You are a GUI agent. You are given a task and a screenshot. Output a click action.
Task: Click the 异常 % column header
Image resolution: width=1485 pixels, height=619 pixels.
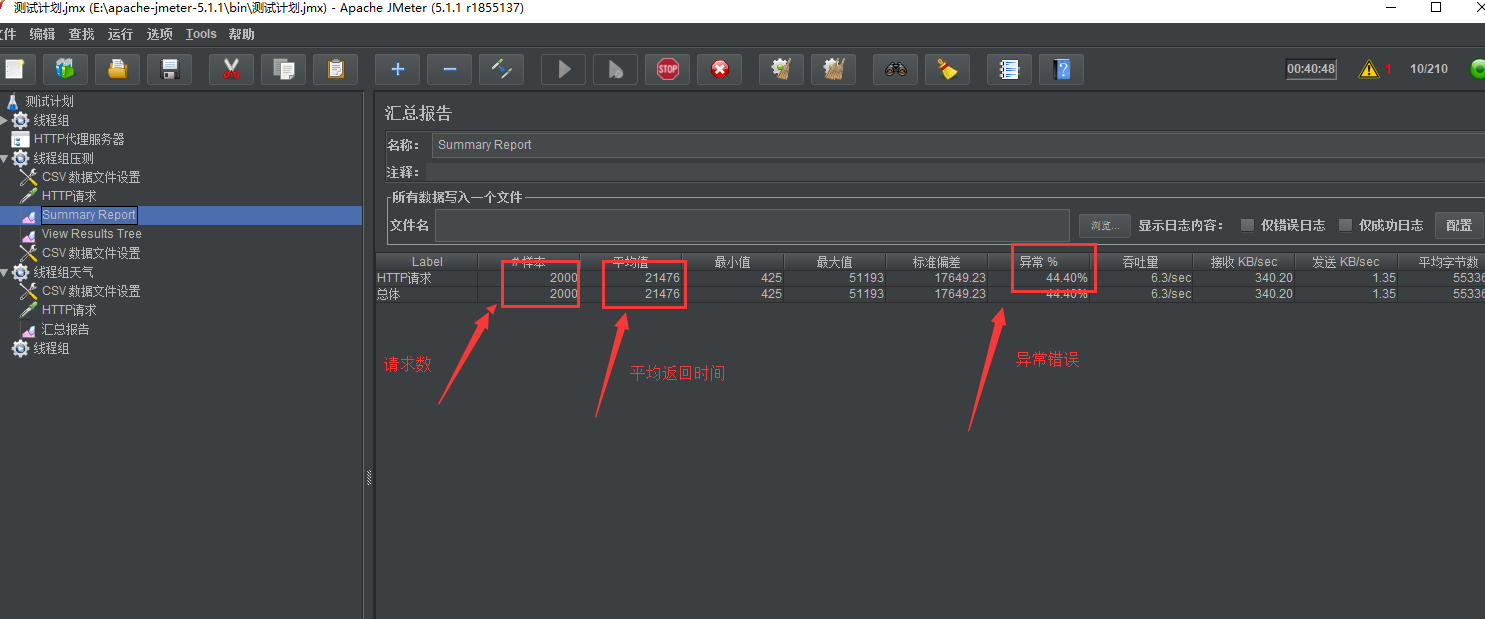tap(1039, 262)
